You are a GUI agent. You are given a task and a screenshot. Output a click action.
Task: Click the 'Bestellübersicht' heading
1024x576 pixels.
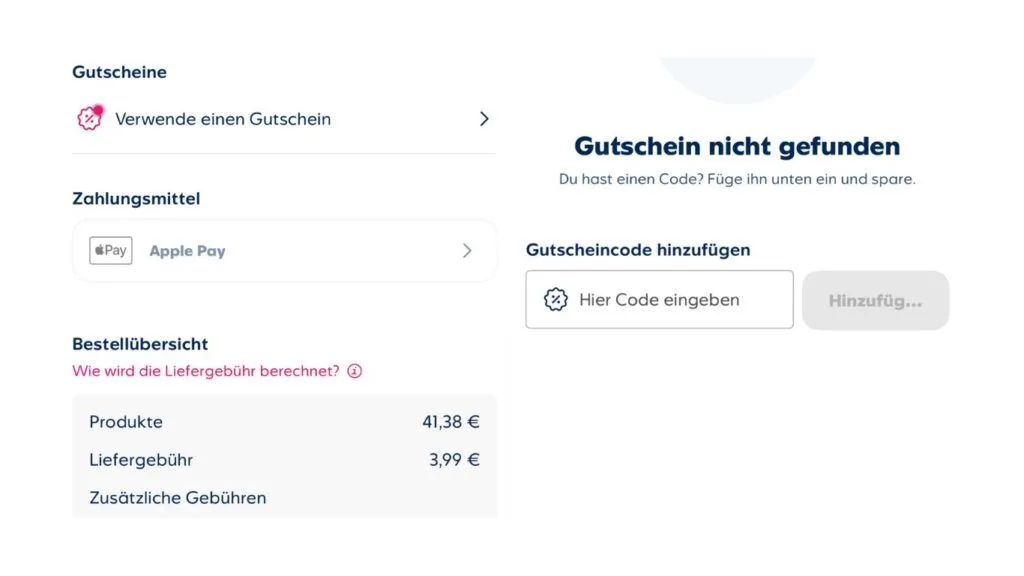pos(140,343)
